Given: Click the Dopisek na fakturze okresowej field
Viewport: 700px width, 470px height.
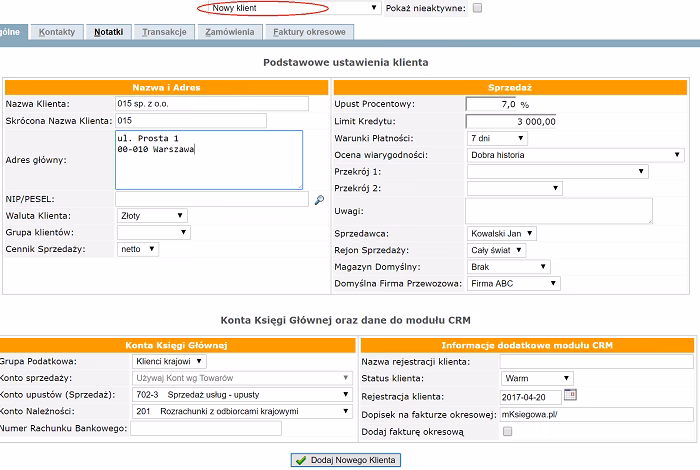Looking at the screenshot, I should (597, 415).
